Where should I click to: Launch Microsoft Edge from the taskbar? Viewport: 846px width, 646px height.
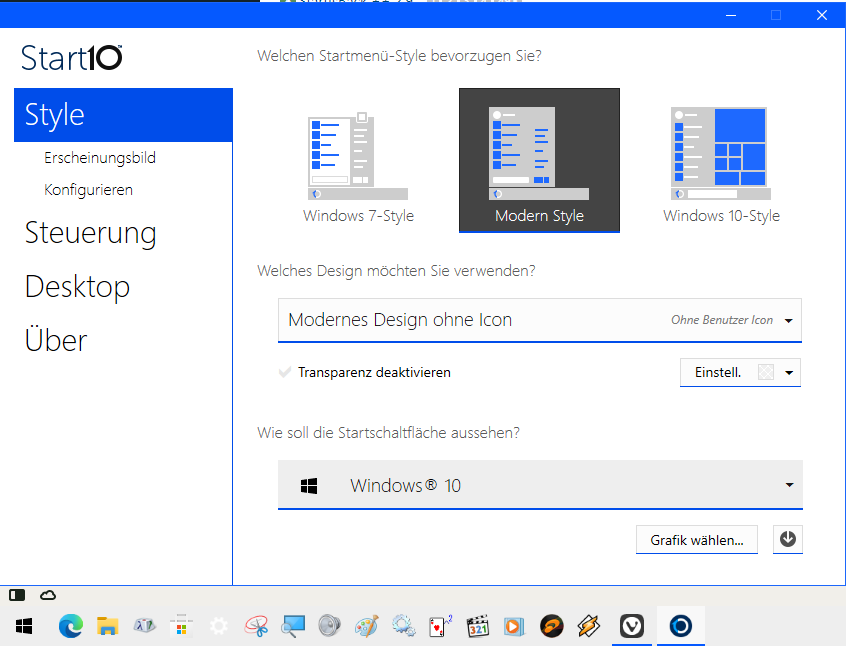coord(71,626)
